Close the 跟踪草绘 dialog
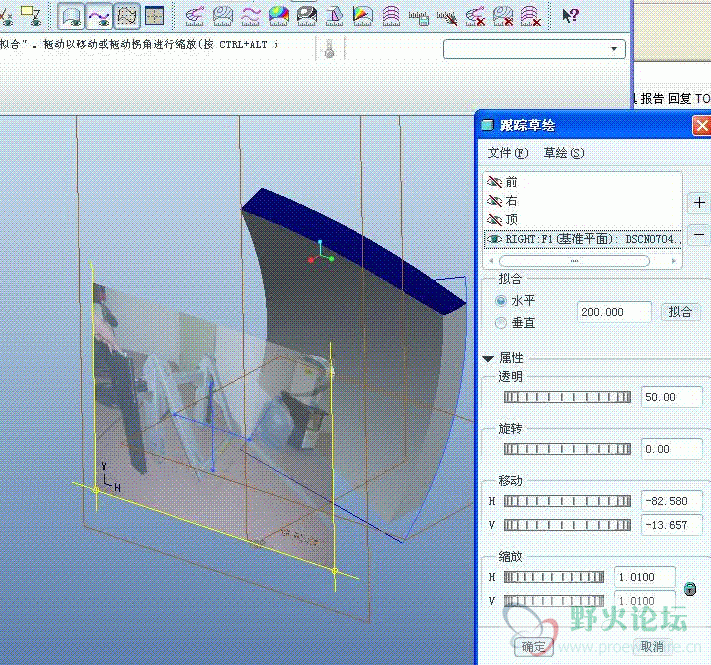 (x=701, y=126)
